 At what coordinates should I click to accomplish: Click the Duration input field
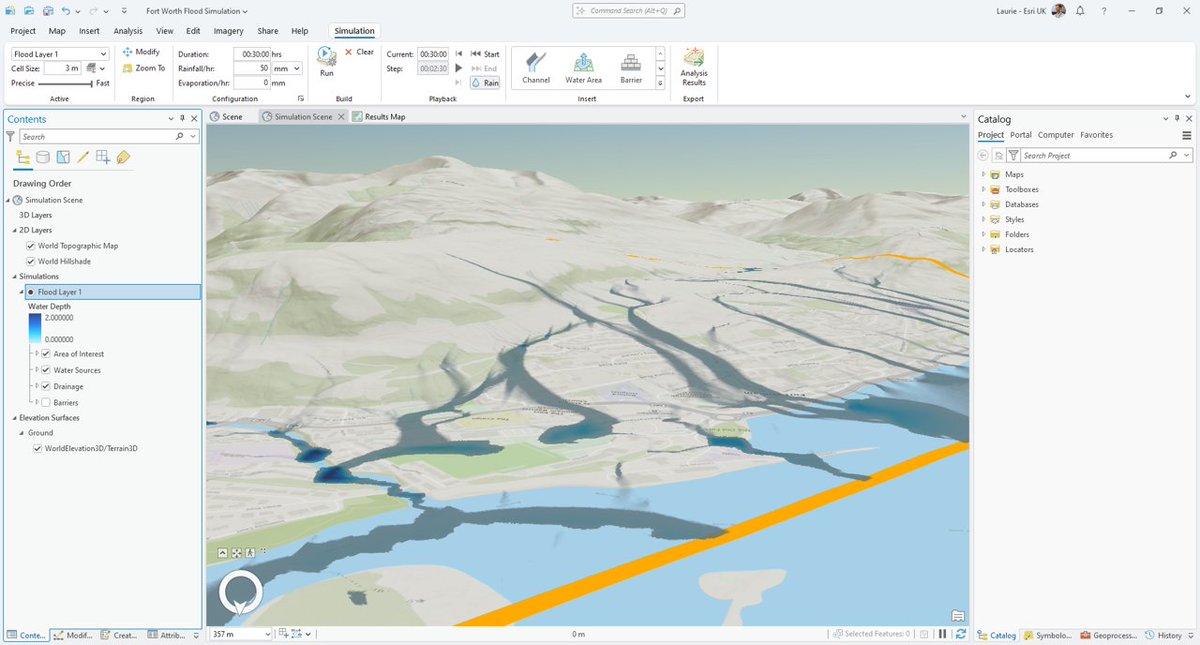tap(253, 54)
